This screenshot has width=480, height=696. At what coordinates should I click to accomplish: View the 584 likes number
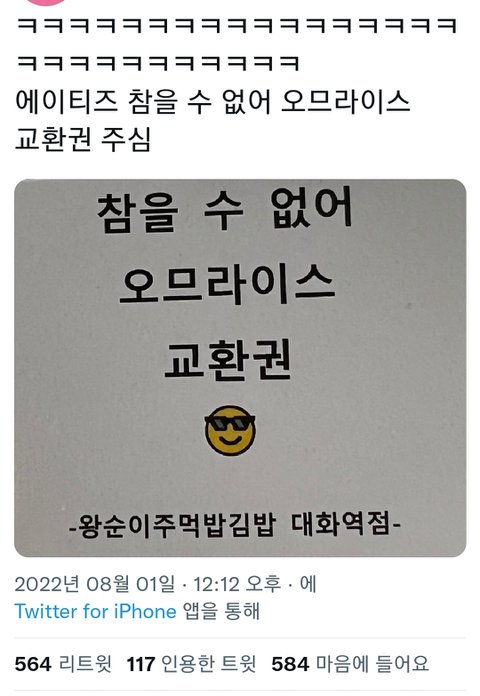pos(290,664)
